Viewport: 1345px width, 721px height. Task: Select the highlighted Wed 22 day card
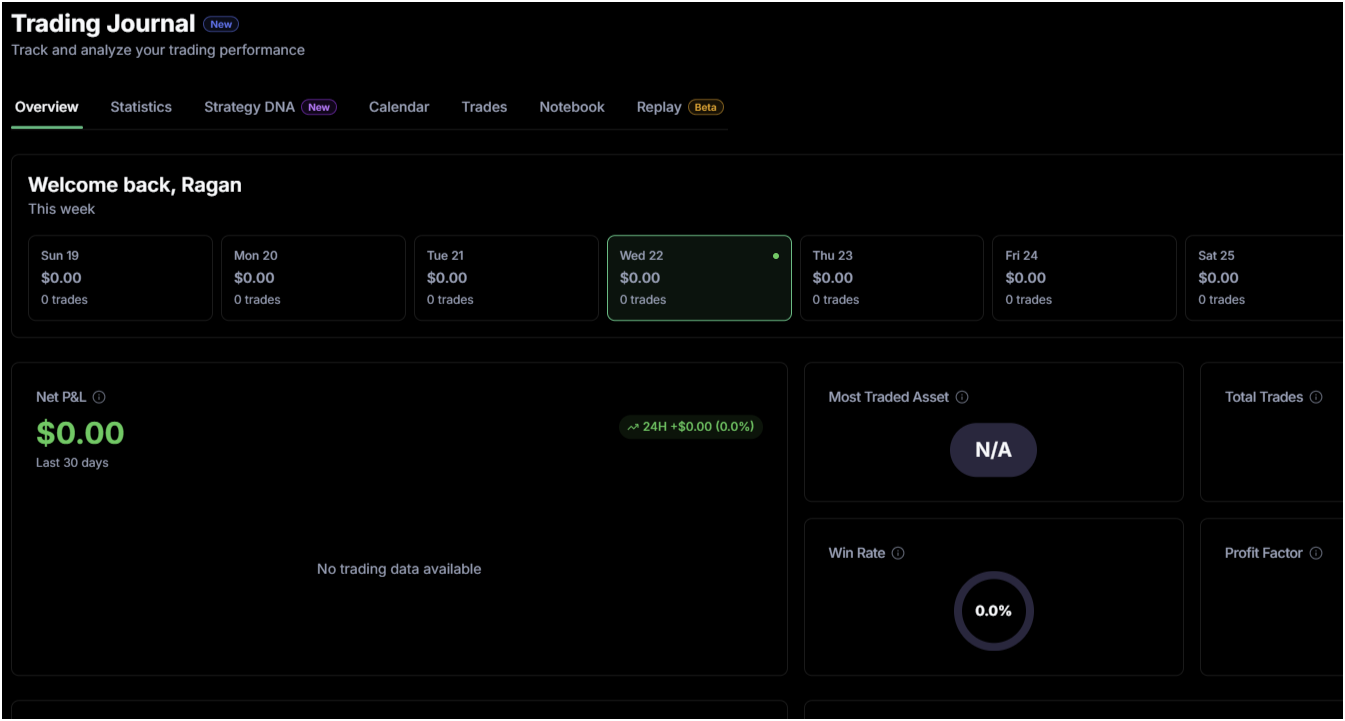[699, 278]
